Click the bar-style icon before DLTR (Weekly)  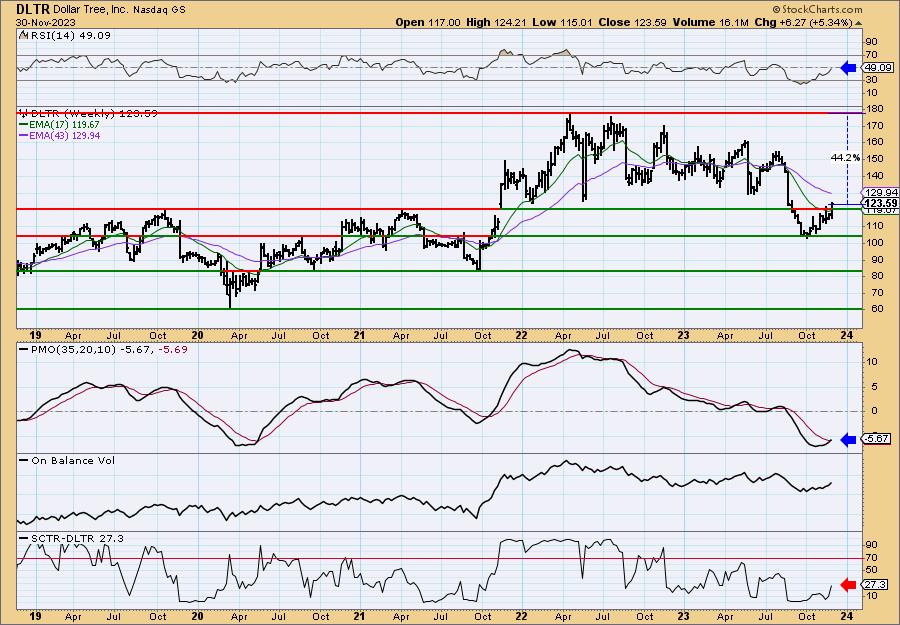[x=23, y=113]
